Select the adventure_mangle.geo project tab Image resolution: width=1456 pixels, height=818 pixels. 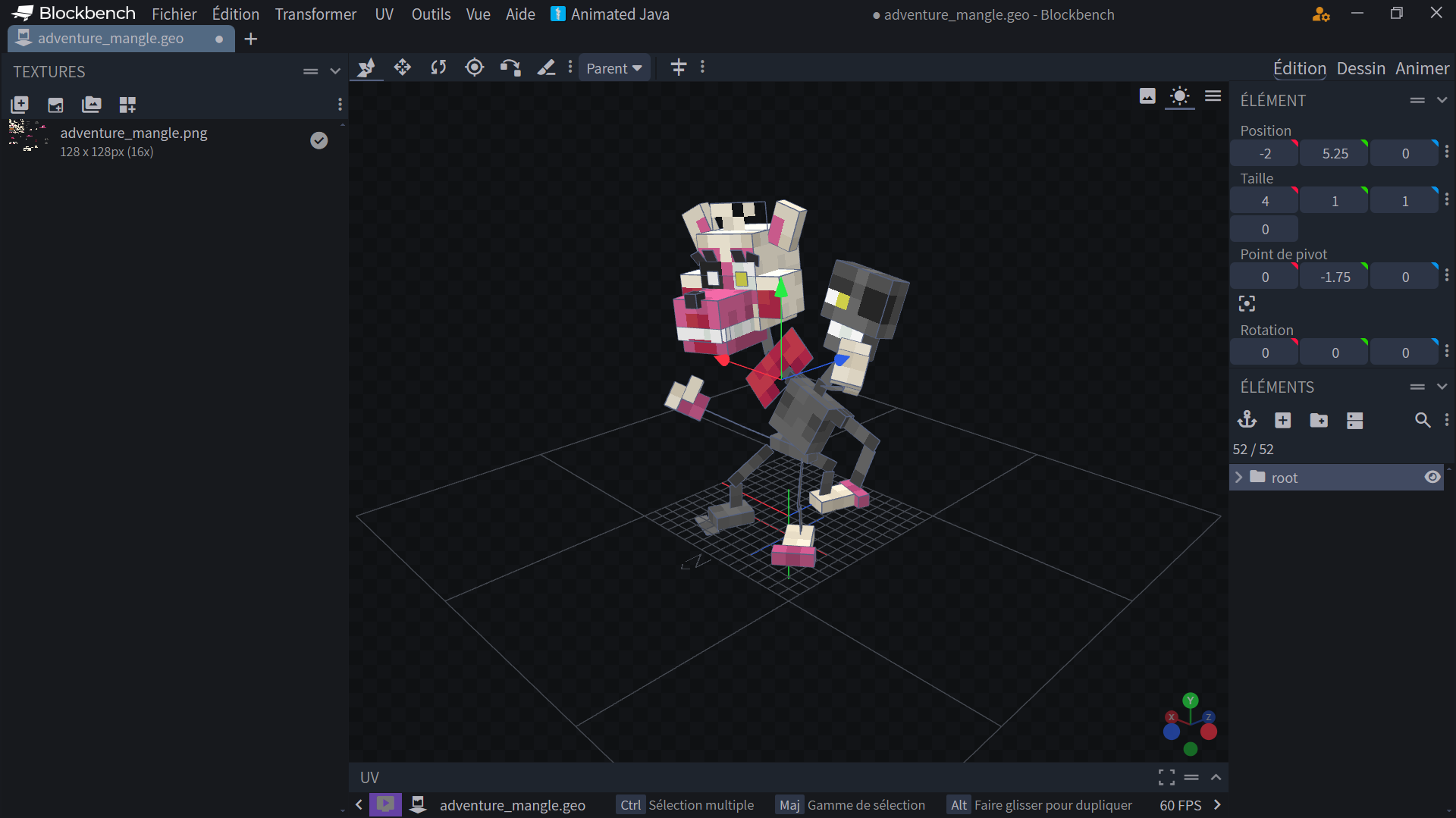click(121, 39)
